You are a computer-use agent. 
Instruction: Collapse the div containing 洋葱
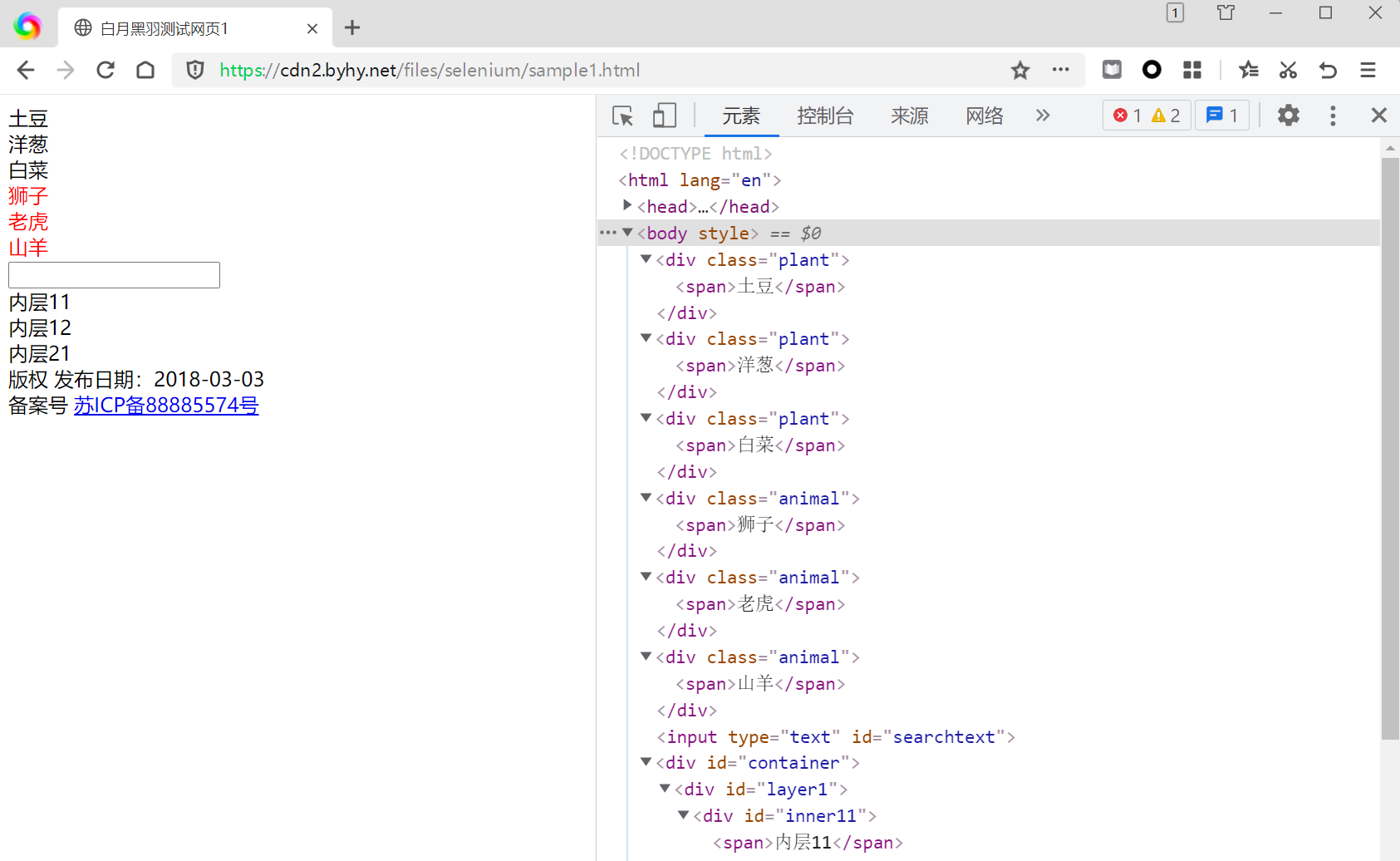click(x=646, y=338)
